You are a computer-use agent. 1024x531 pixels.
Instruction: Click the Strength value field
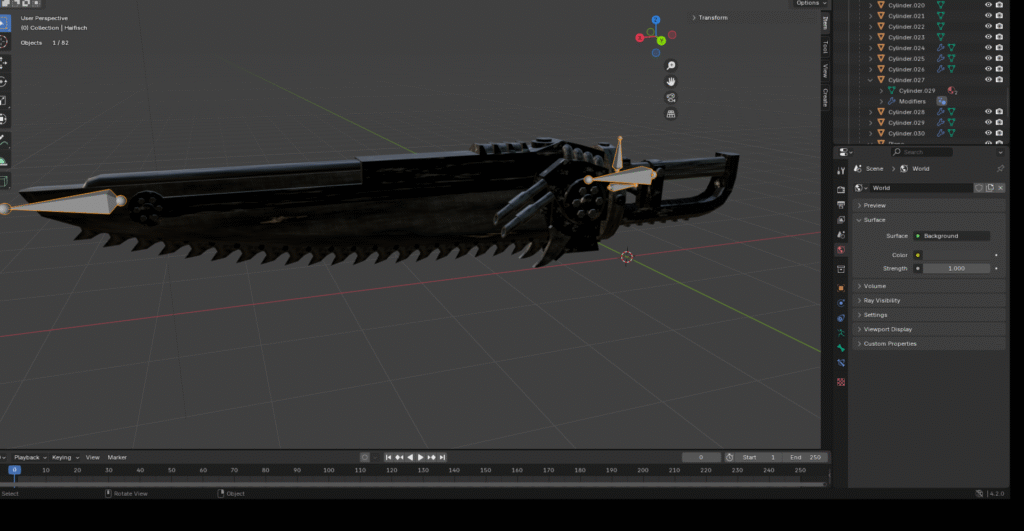[955, 268]
